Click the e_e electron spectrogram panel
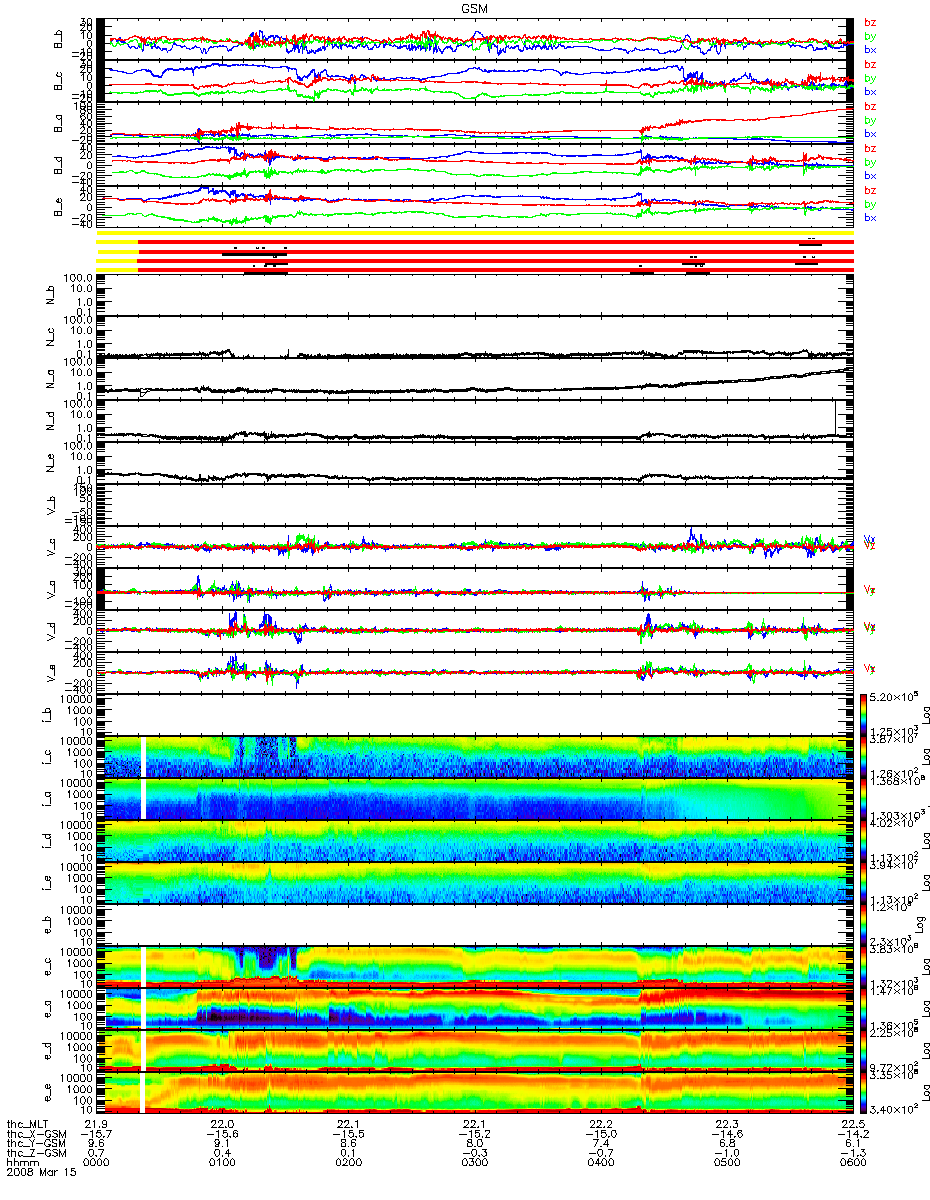 click(x=477, y=1092)
